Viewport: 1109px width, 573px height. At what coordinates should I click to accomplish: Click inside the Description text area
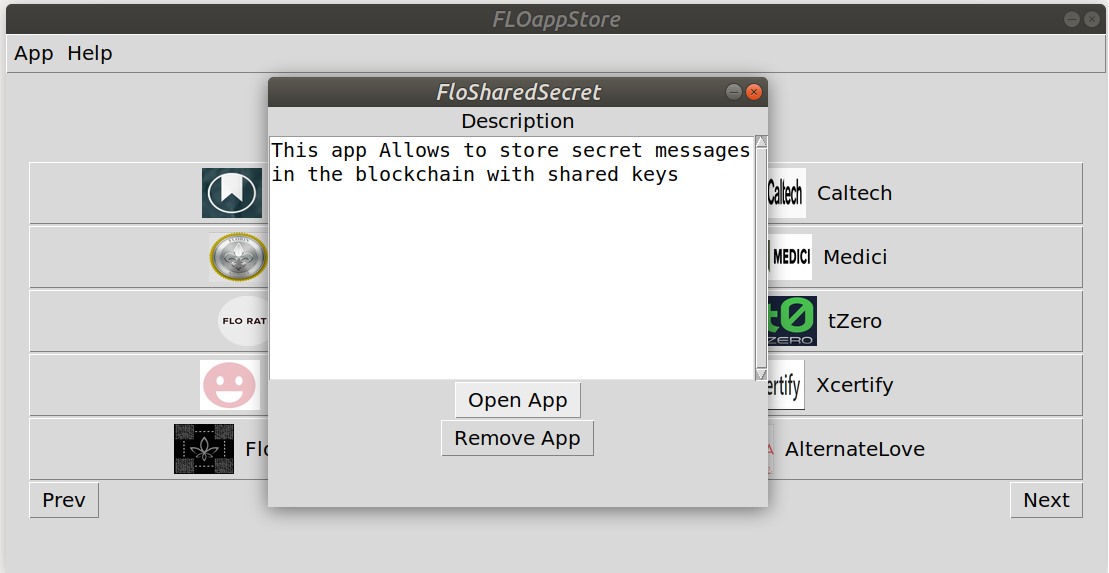click(x=511, y=280)
